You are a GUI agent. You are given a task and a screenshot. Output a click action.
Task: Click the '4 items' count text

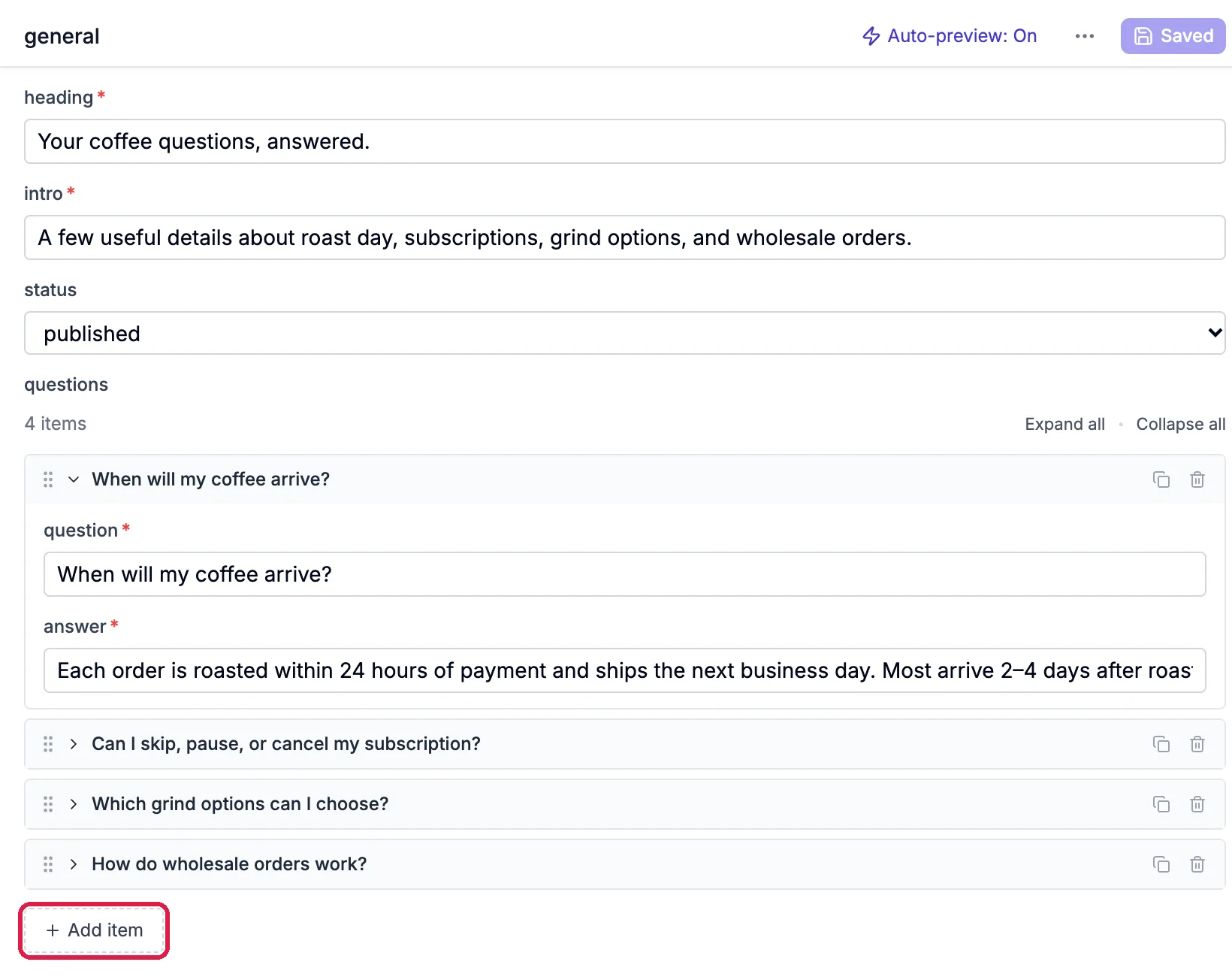coord(56,424)
